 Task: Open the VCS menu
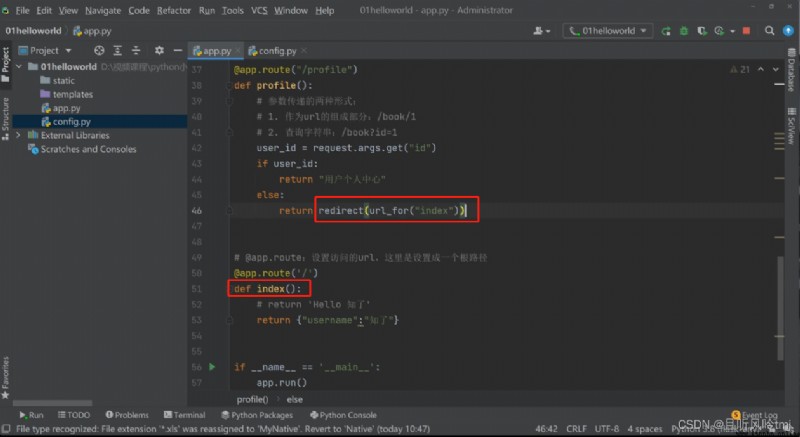point(259,10)
